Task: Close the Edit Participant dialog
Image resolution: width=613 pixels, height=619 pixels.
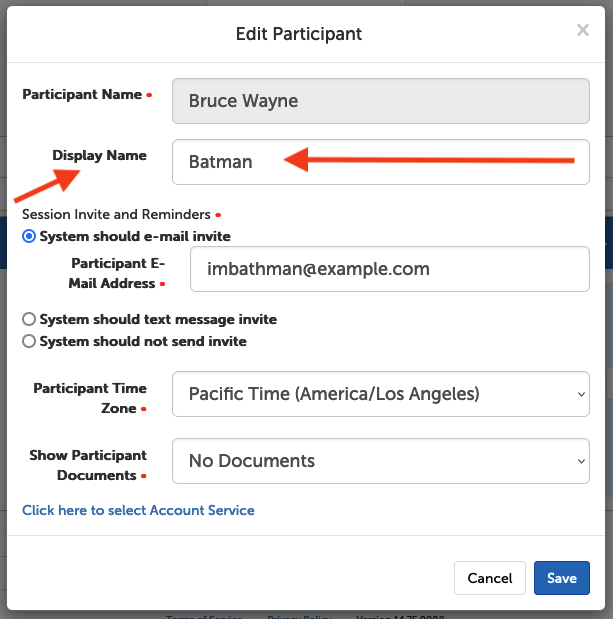Action: [582, 31]
